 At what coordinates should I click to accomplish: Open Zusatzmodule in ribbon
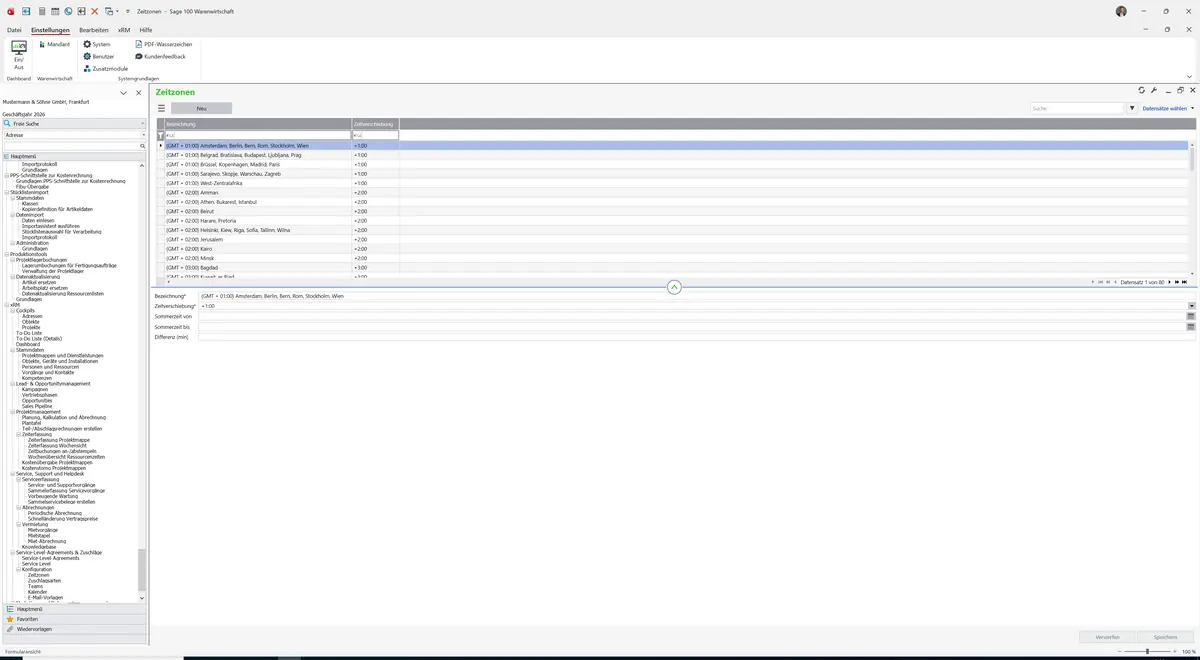click(106, 68)
